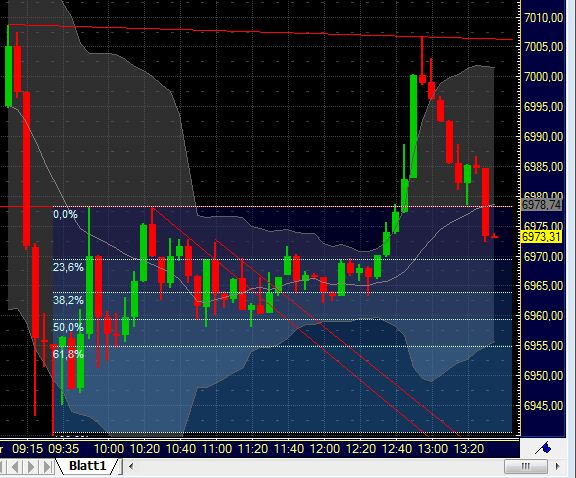Screen dimensions: 576x478
Task: Click the 7005,00 price axis label
Action: (x=543, y=47)
